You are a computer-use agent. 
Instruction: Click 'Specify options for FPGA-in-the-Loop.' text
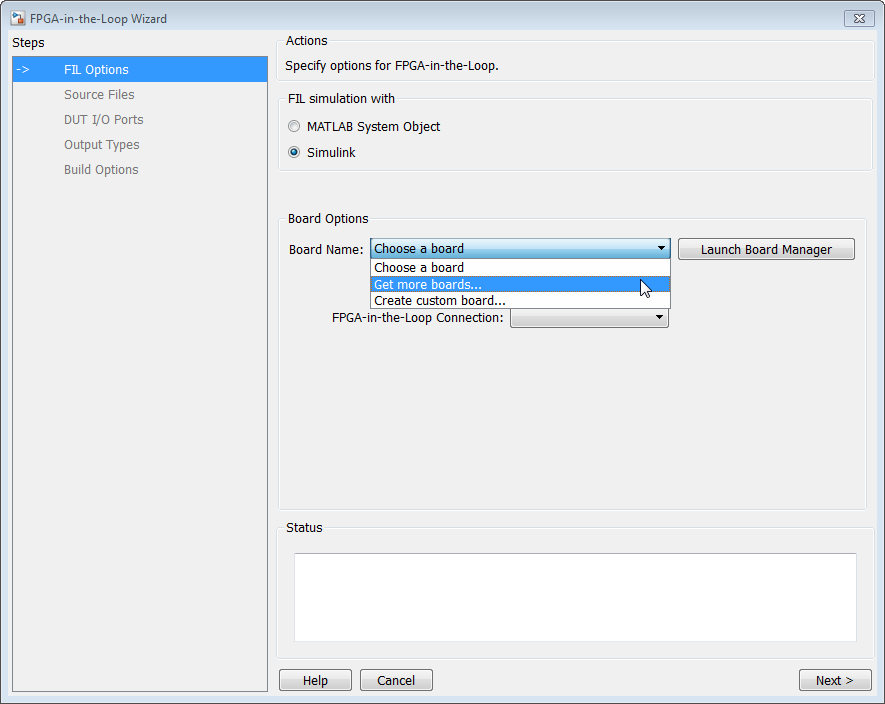coord(392,65)
